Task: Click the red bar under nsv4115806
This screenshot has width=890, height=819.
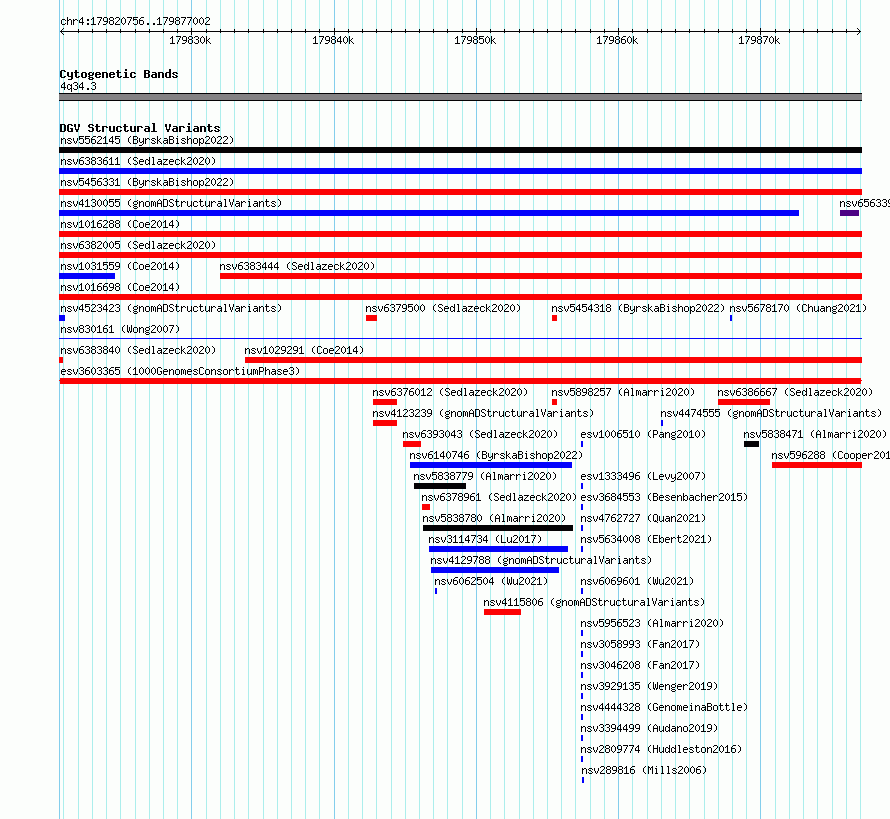Action: pyautogui.click(x=502, y=612)
